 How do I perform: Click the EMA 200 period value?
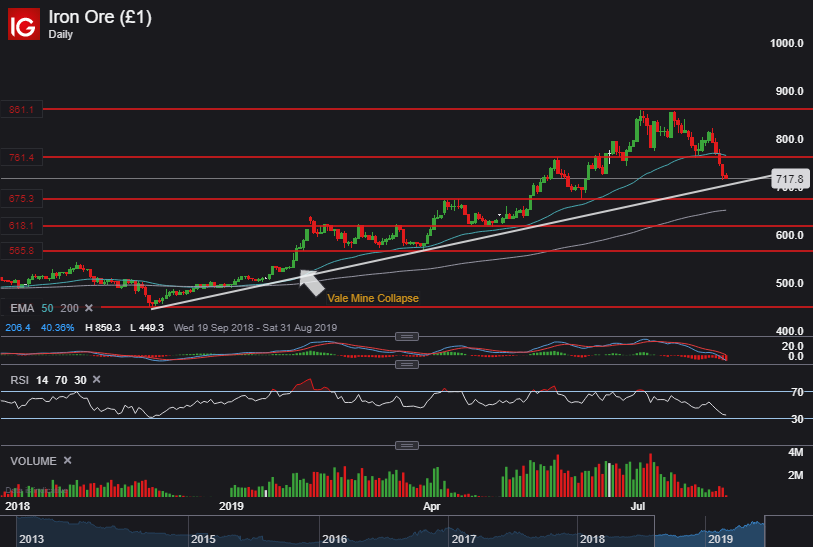(69, 308)
